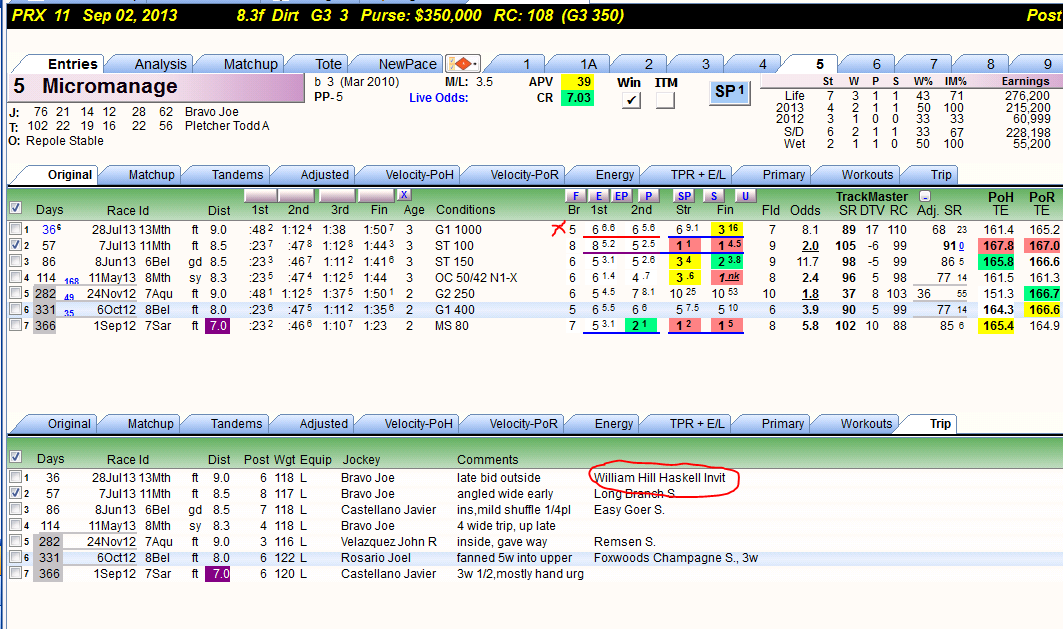Click the SP button above the Str column
This screenshot has width=1063, height=629.
coord(684,196)
